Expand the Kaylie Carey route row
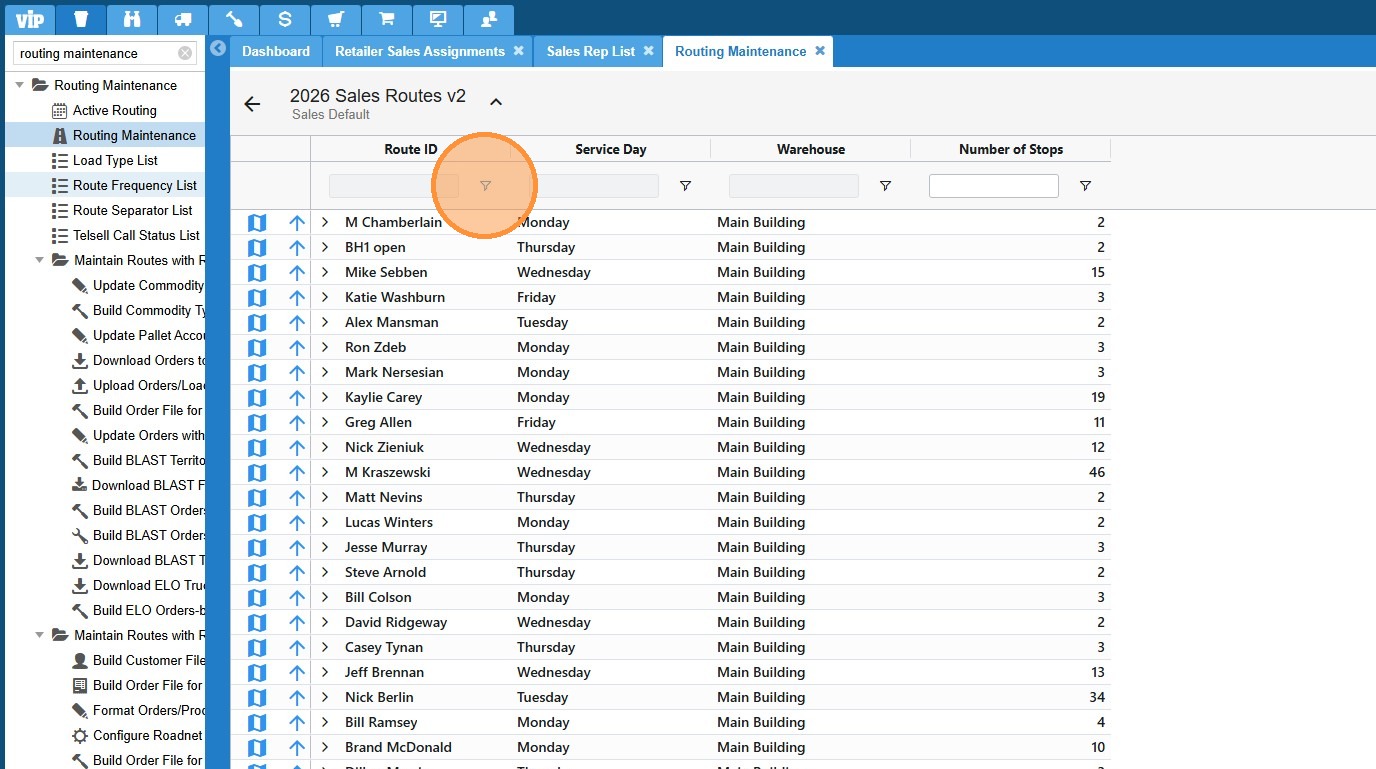This screenshot has height=769, width=1376. (x=325, y=397)
